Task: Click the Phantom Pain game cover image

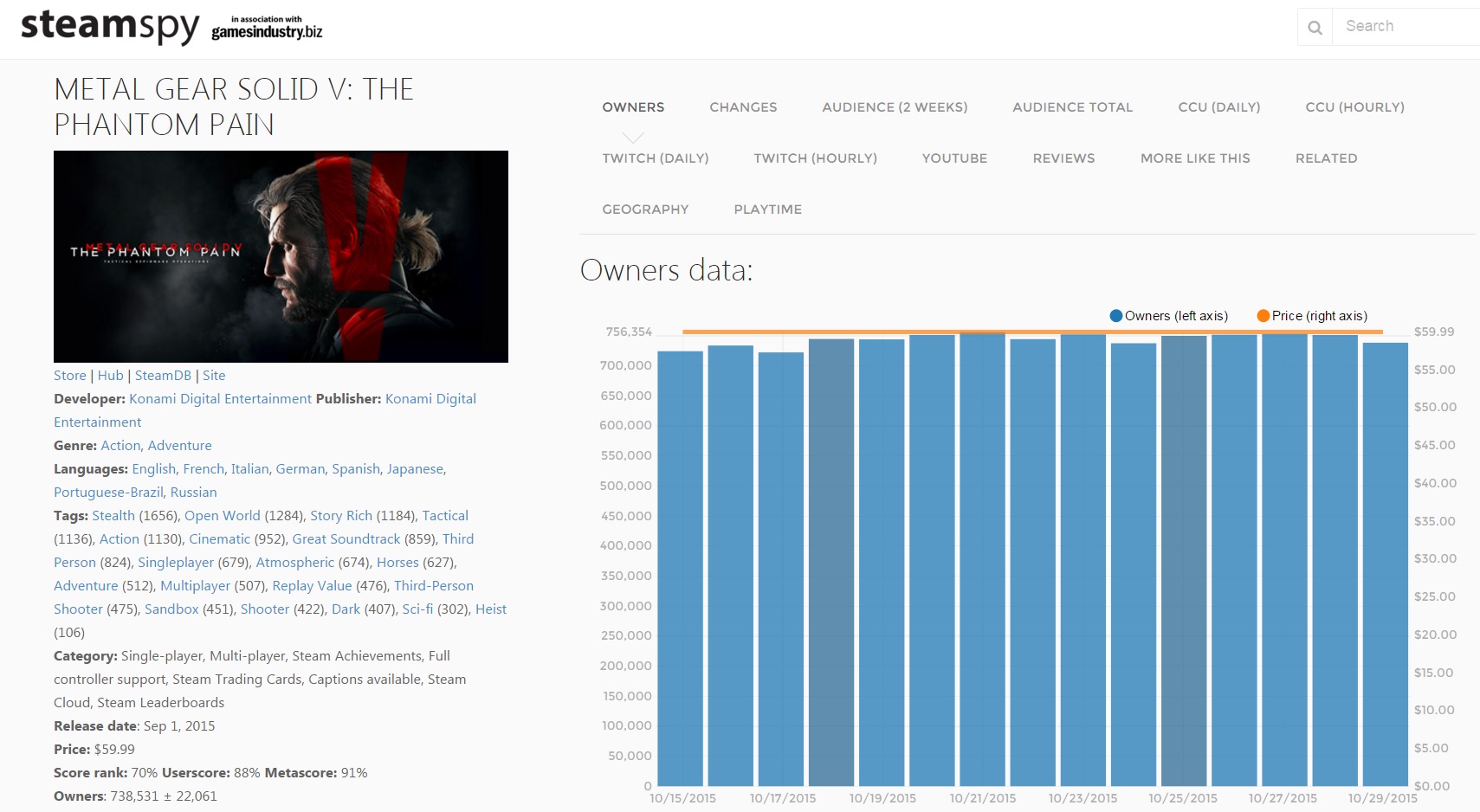Action: (281, 256)
